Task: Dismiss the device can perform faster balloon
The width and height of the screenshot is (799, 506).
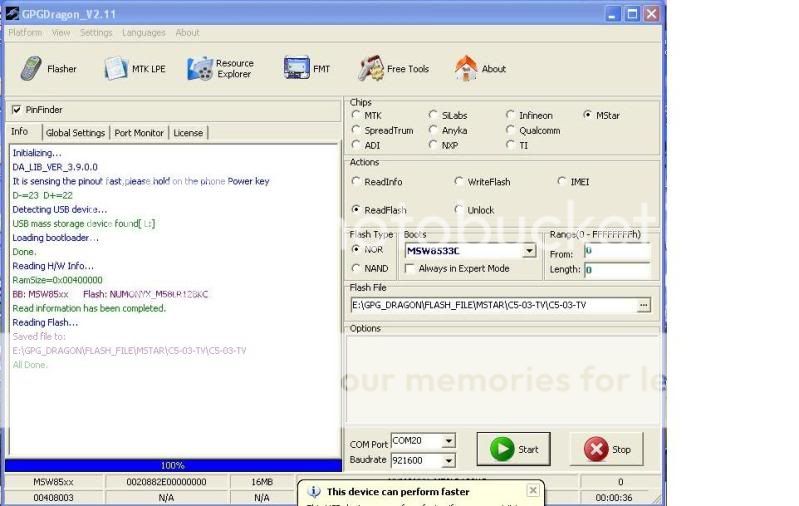Action: click(532, 490)
